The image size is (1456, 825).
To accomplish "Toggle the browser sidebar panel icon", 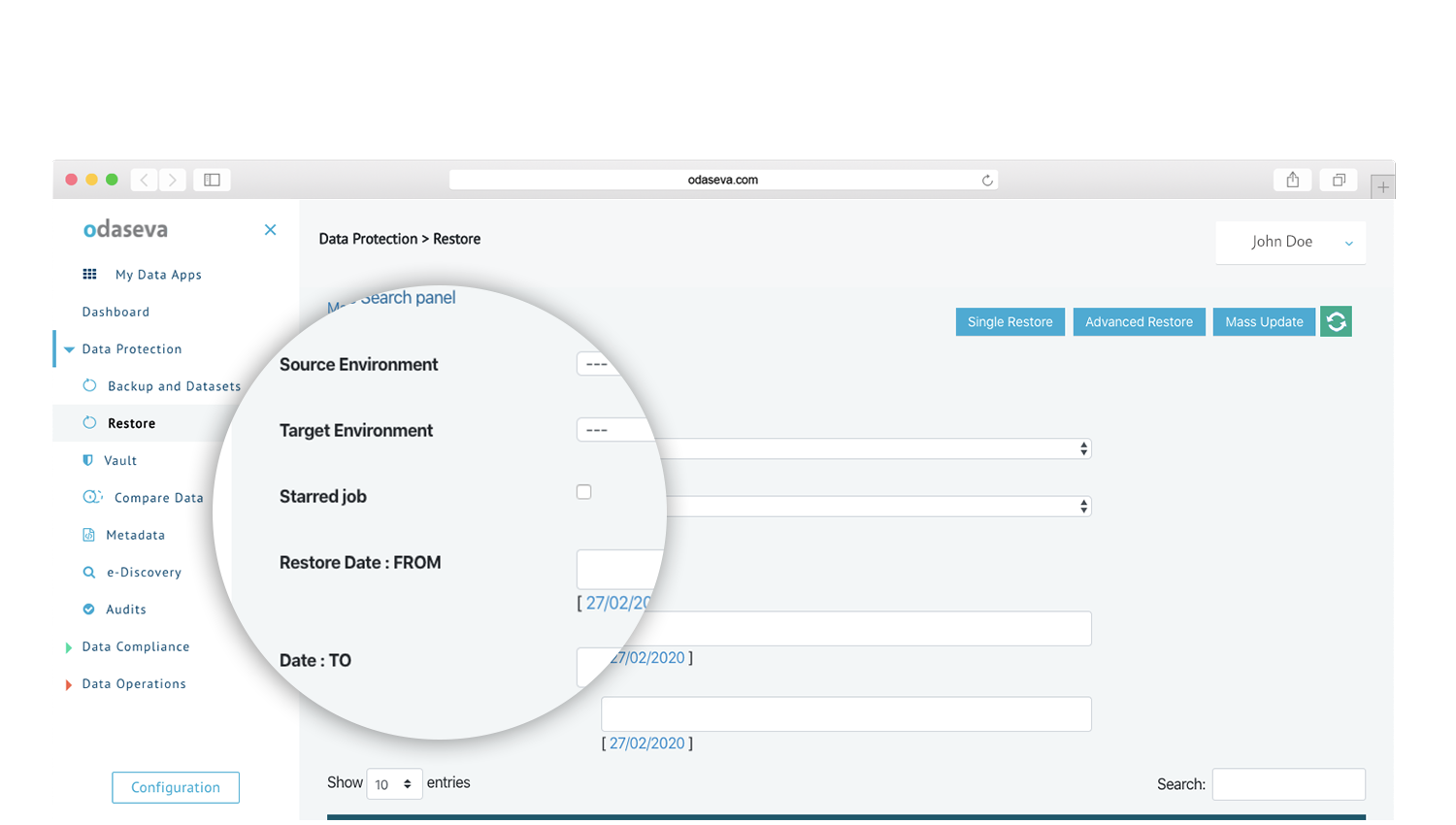I will (x=212, y=180).
